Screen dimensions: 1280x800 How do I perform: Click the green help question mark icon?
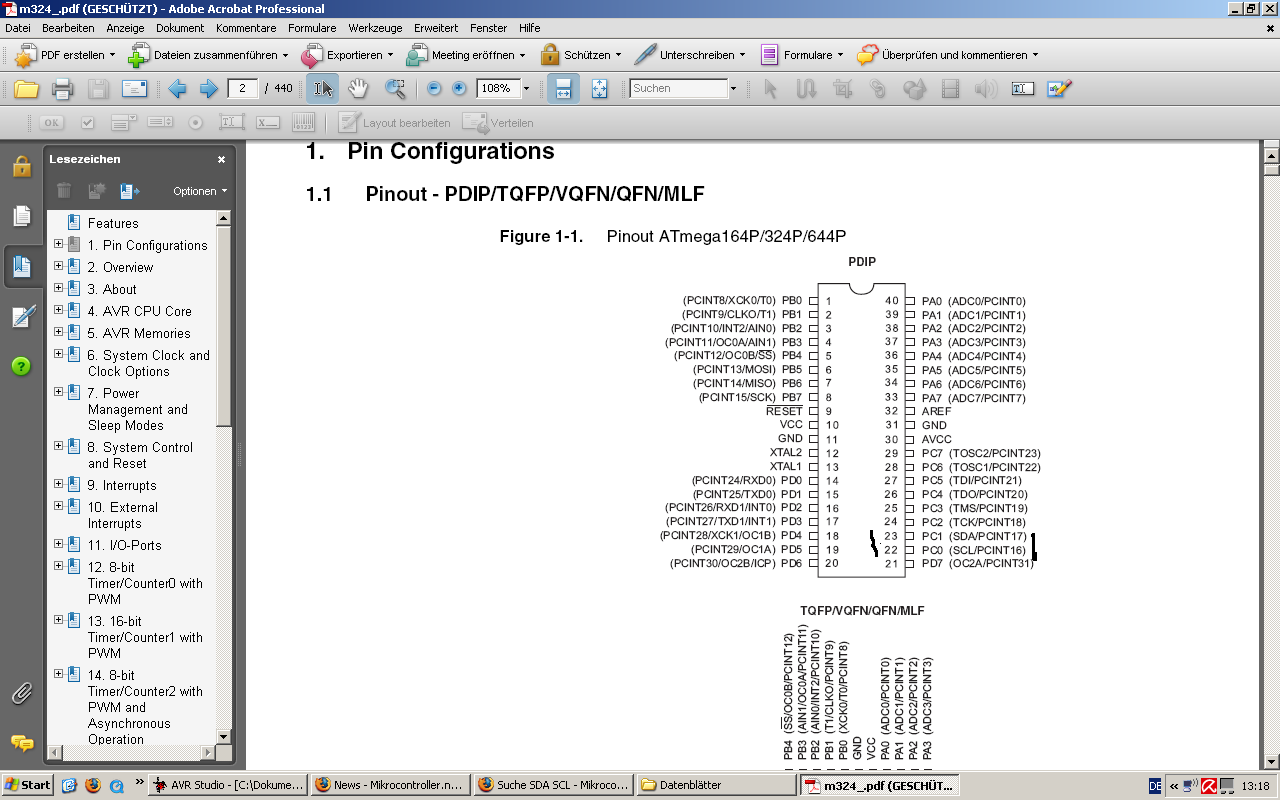coord(21,366)
